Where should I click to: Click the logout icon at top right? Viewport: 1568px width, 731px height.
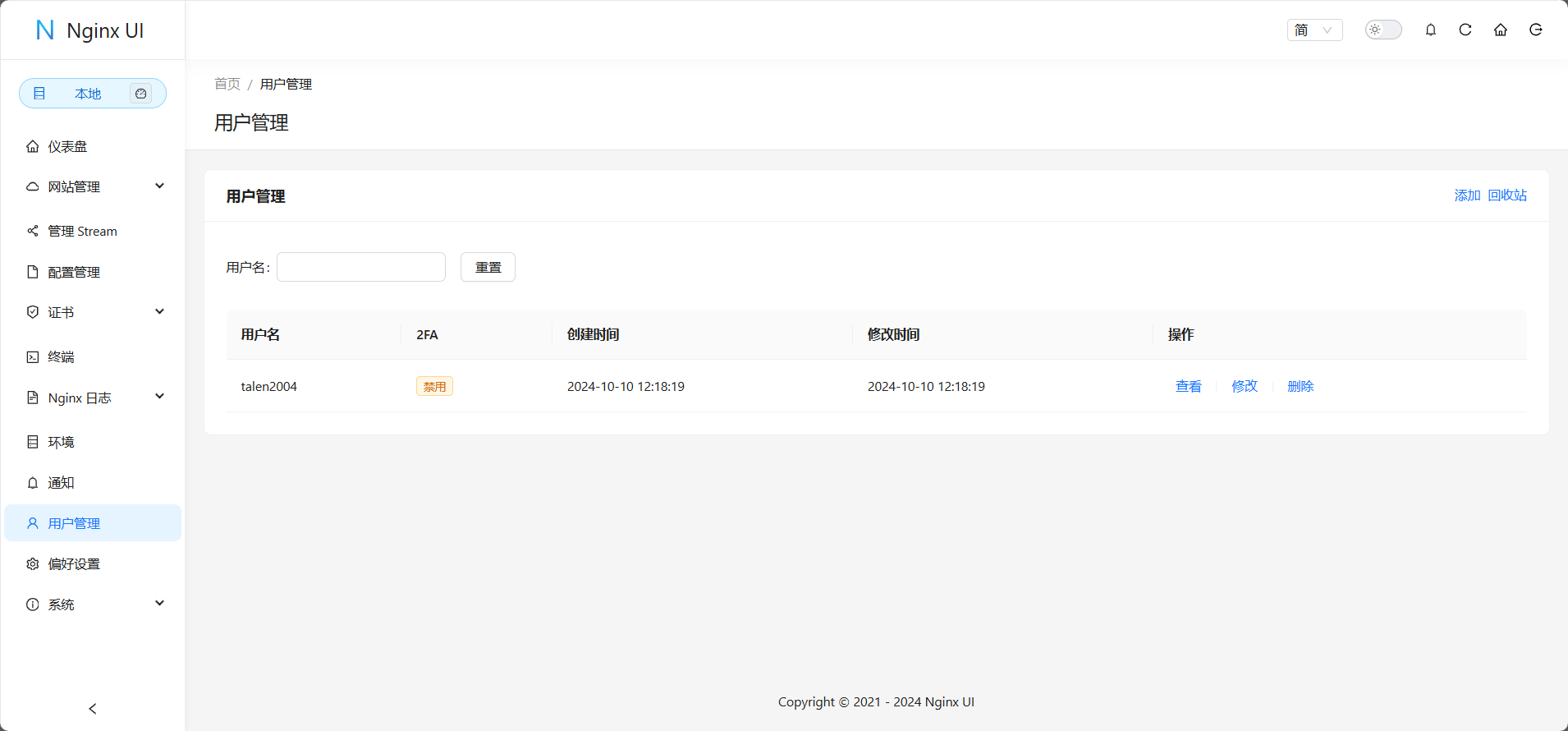coord(1536,30)
